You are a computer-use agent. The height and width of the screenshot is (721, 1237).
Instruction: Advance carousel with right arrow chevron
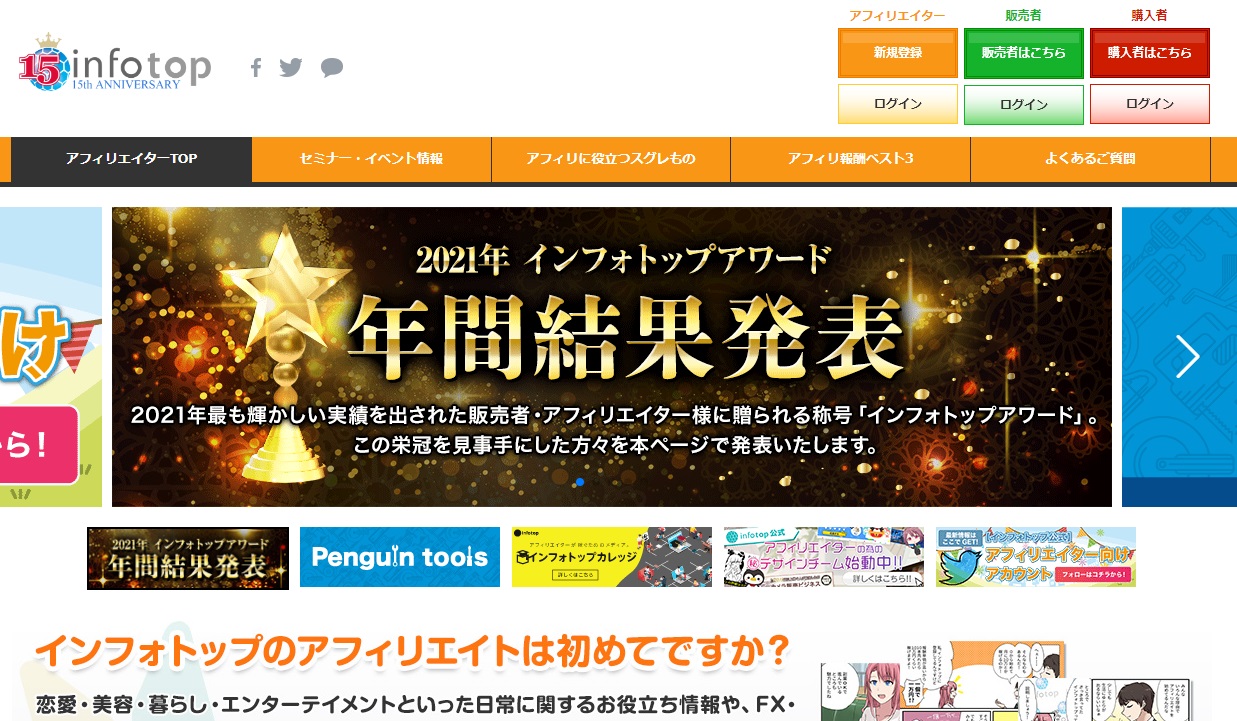click(1187, 357)
